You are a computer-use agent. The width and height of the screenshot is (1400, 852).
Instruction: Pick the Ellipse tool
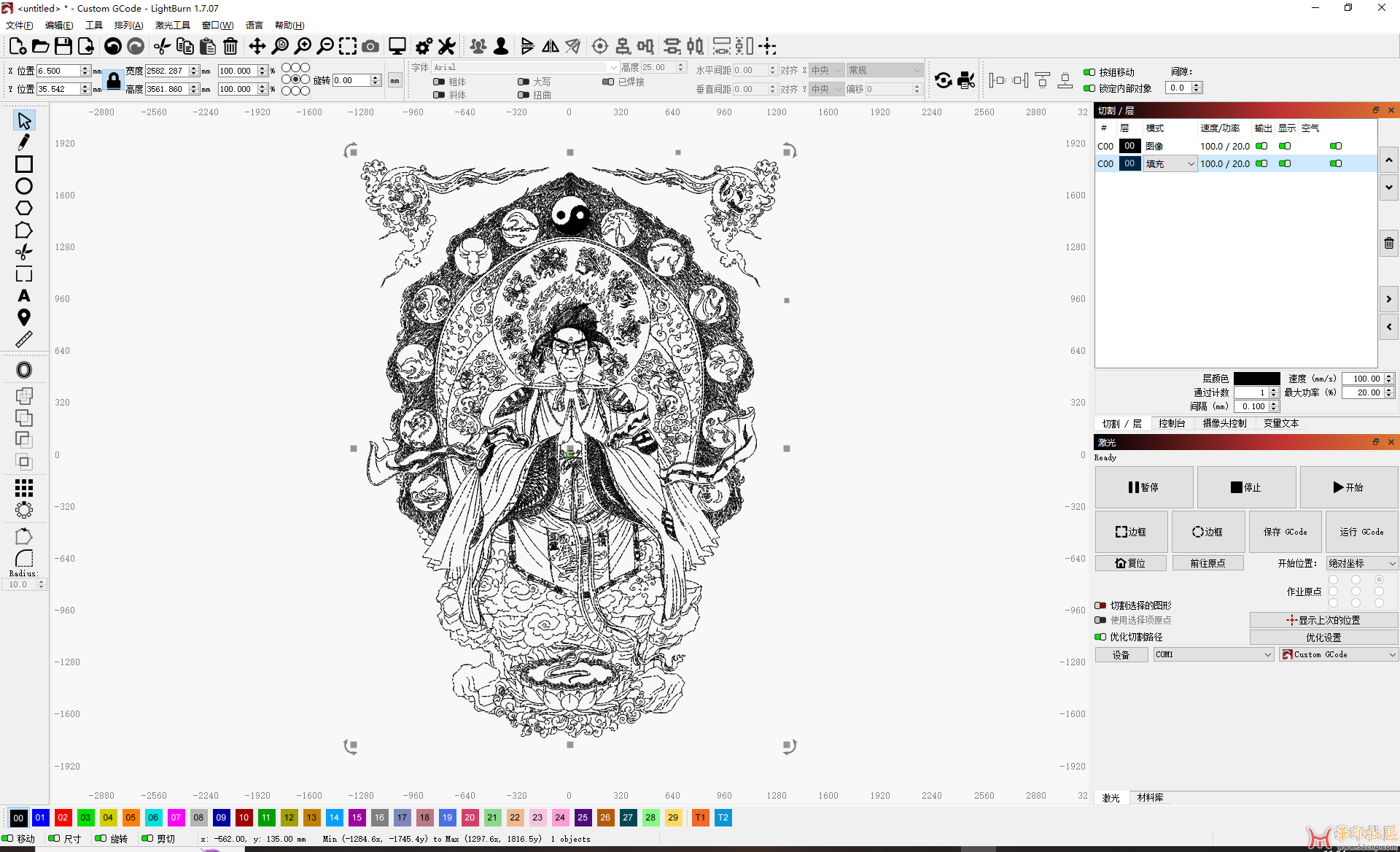tap(24, 186)
